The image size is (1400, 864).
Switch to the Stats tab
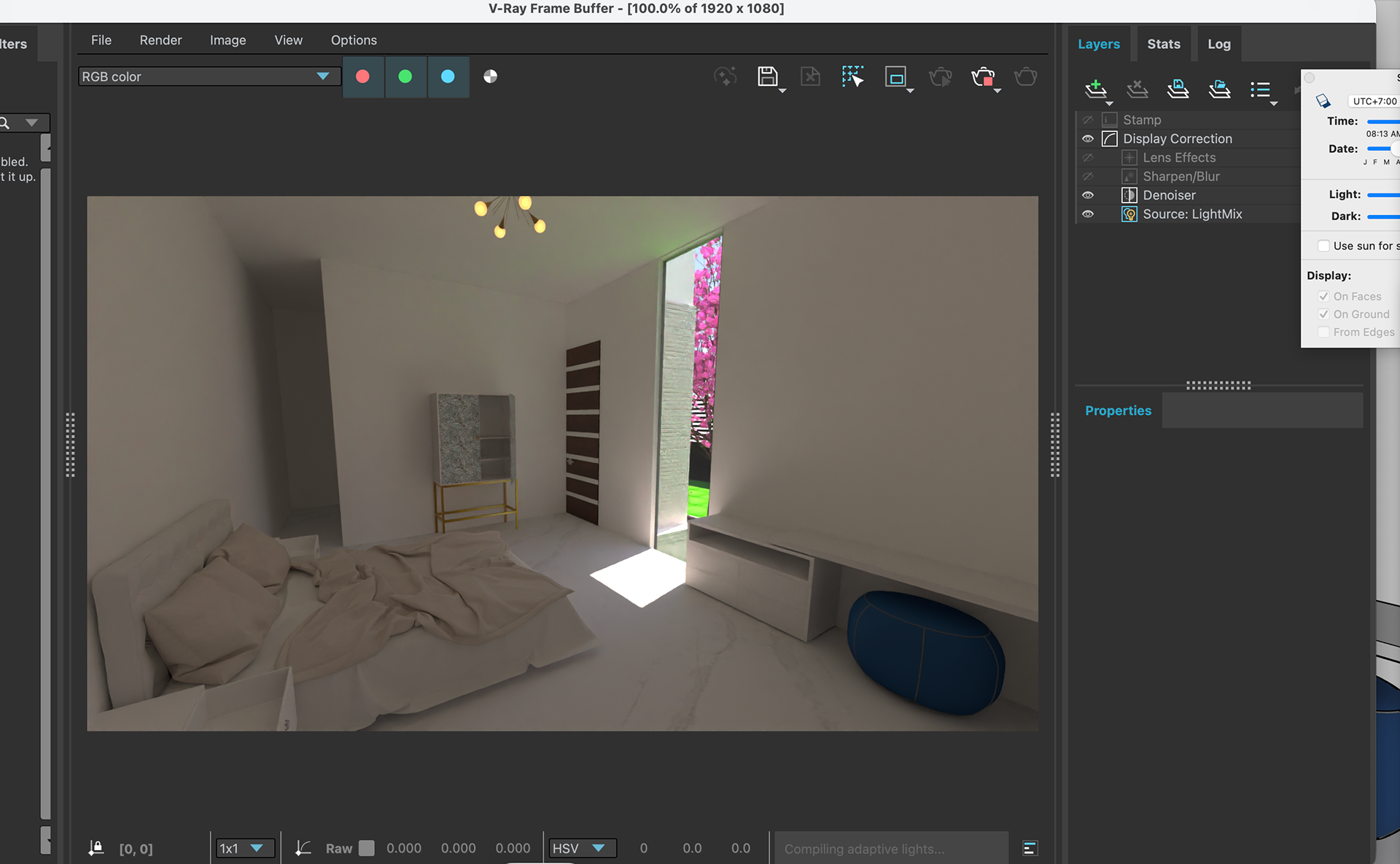tap(1163, 44)
